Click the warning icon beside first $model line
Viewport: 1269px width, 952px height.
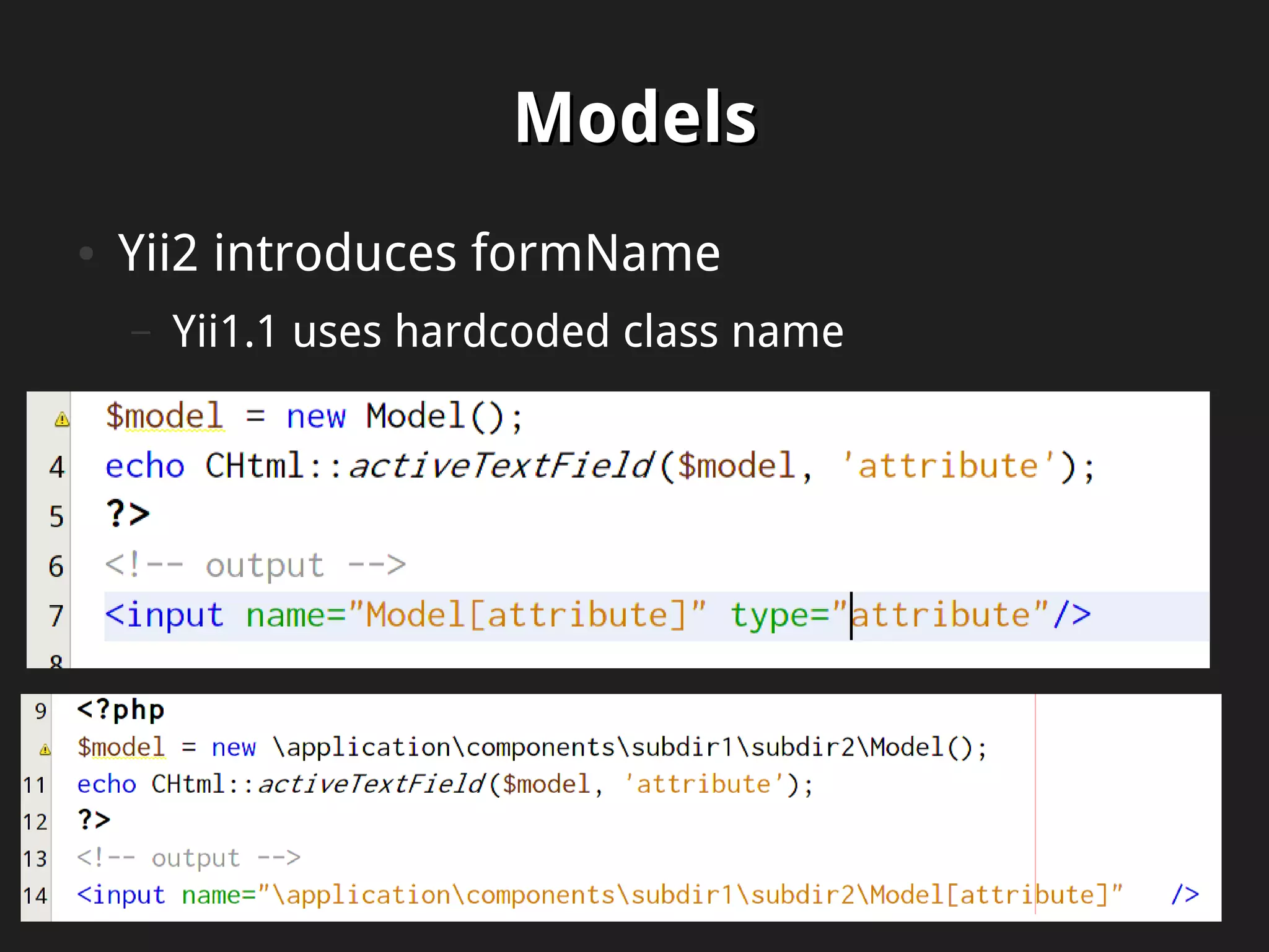click(x=62, y=420)
